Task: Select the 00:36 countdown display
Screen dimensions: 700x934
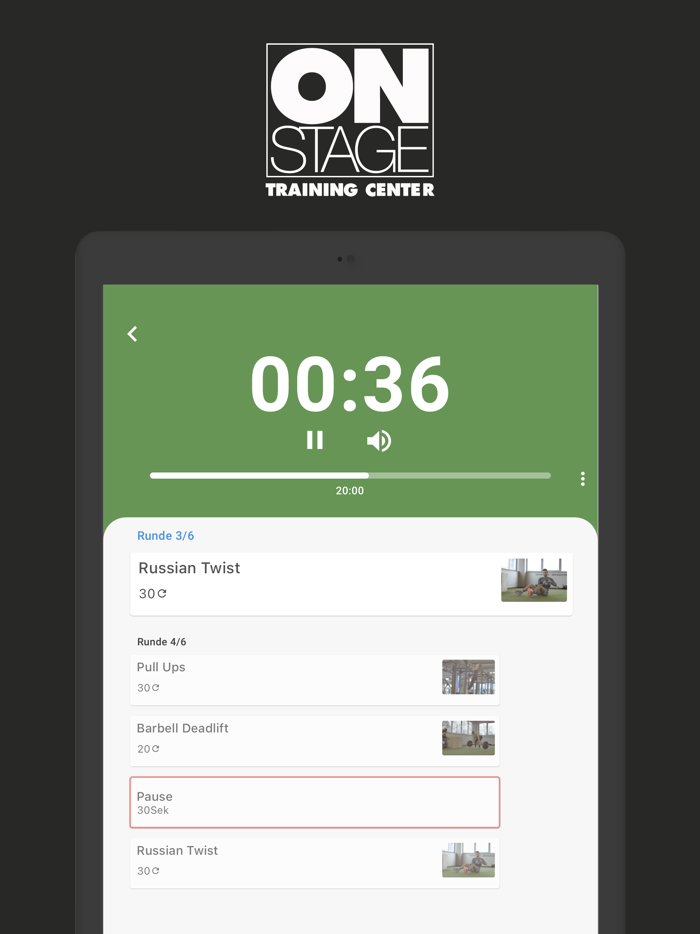Action: pyautogui.click(x=350, y=384)
